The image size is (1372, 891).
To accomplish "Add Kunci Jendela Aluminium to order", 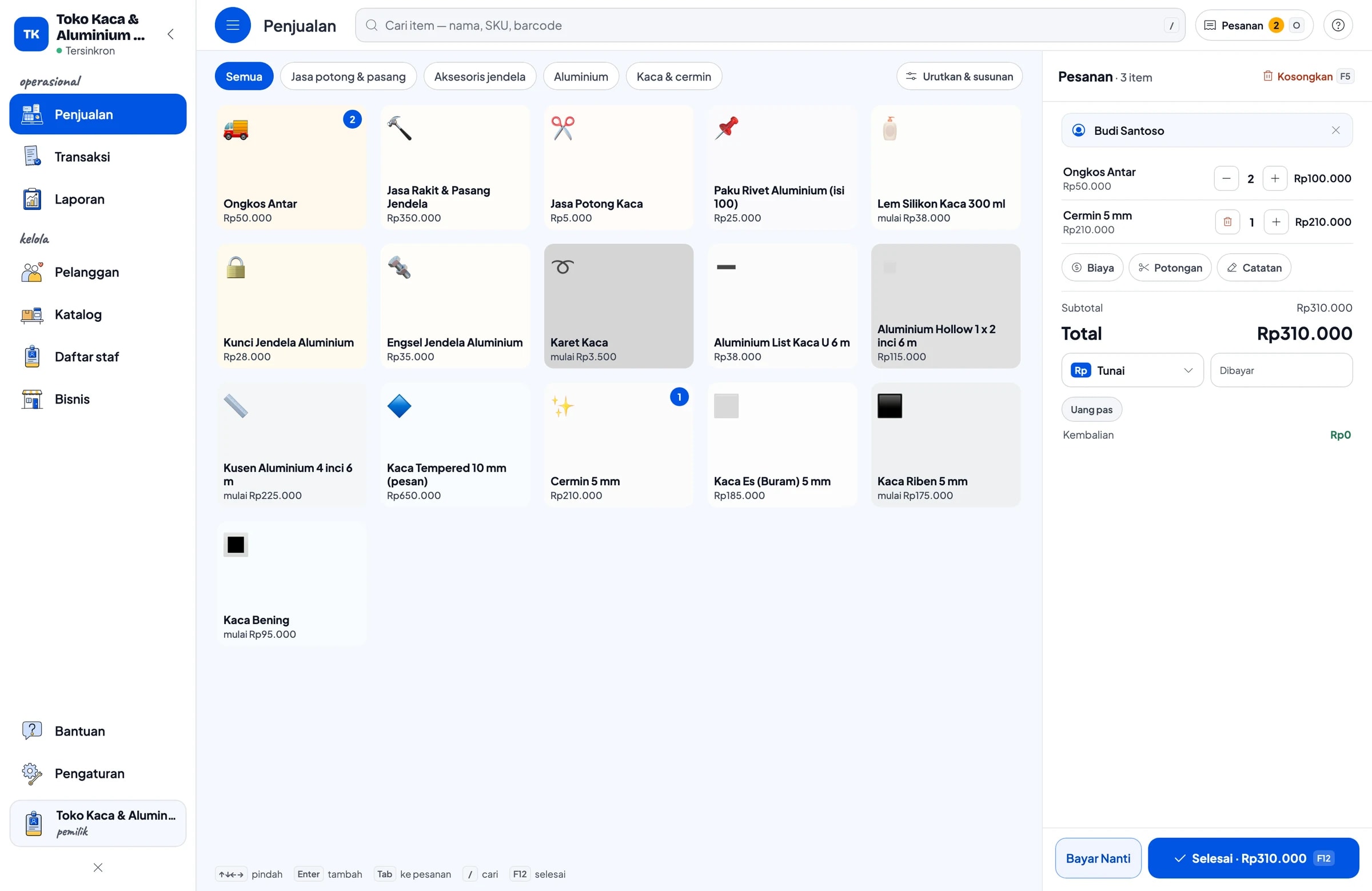I will [292, 306].
